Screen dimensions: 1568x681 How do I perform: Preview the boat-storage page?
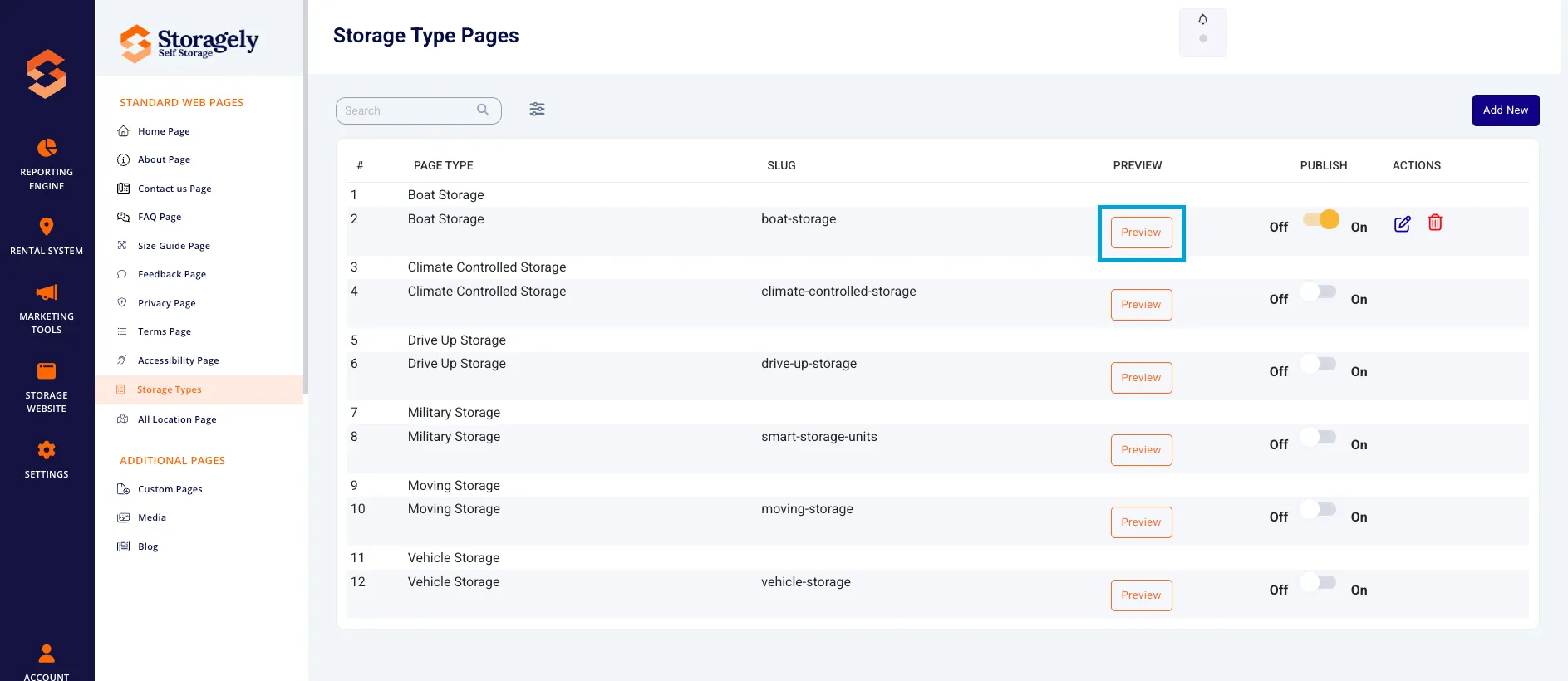click(x=1141, y=233)
